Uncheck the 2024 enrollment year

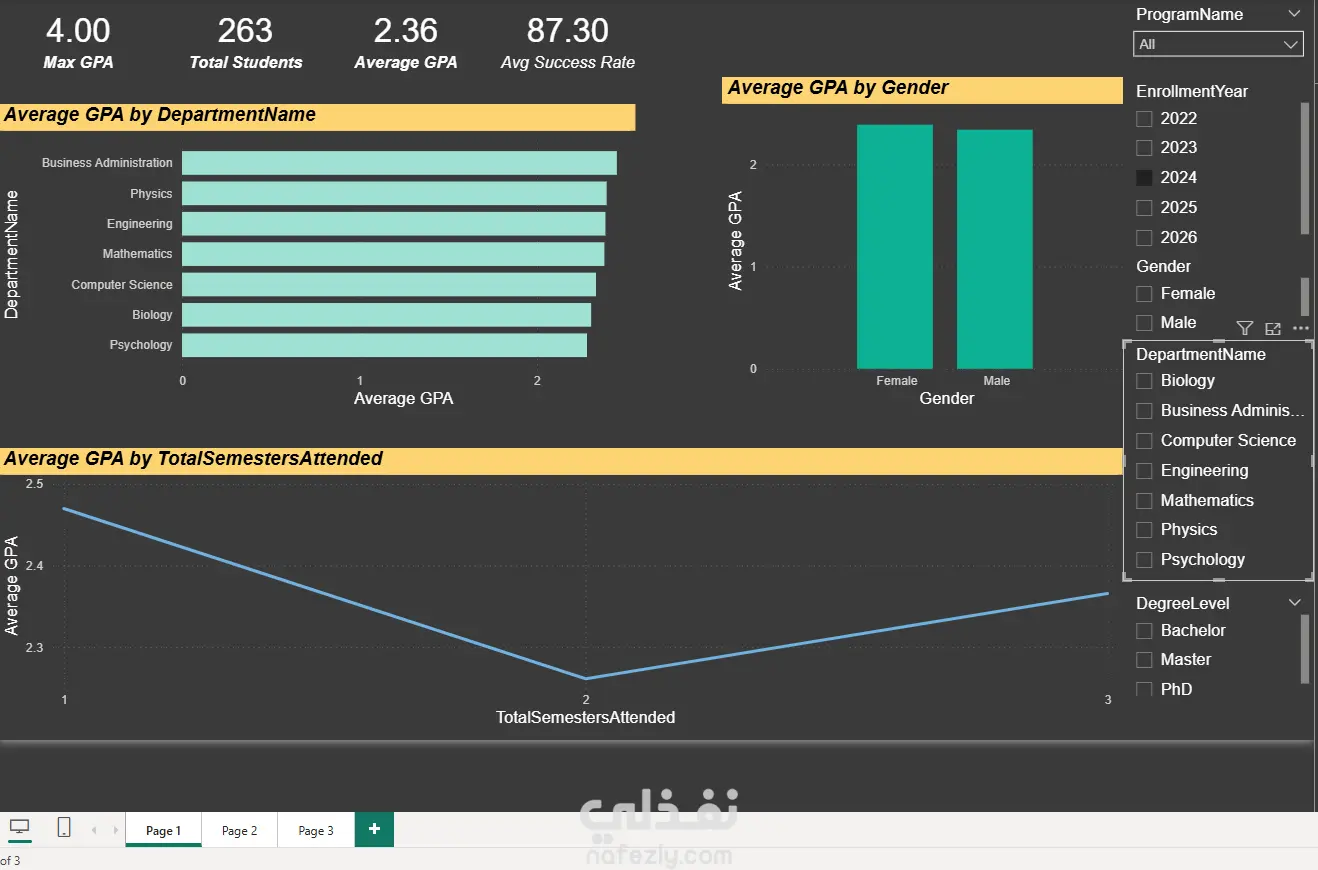coord(1144,178)
